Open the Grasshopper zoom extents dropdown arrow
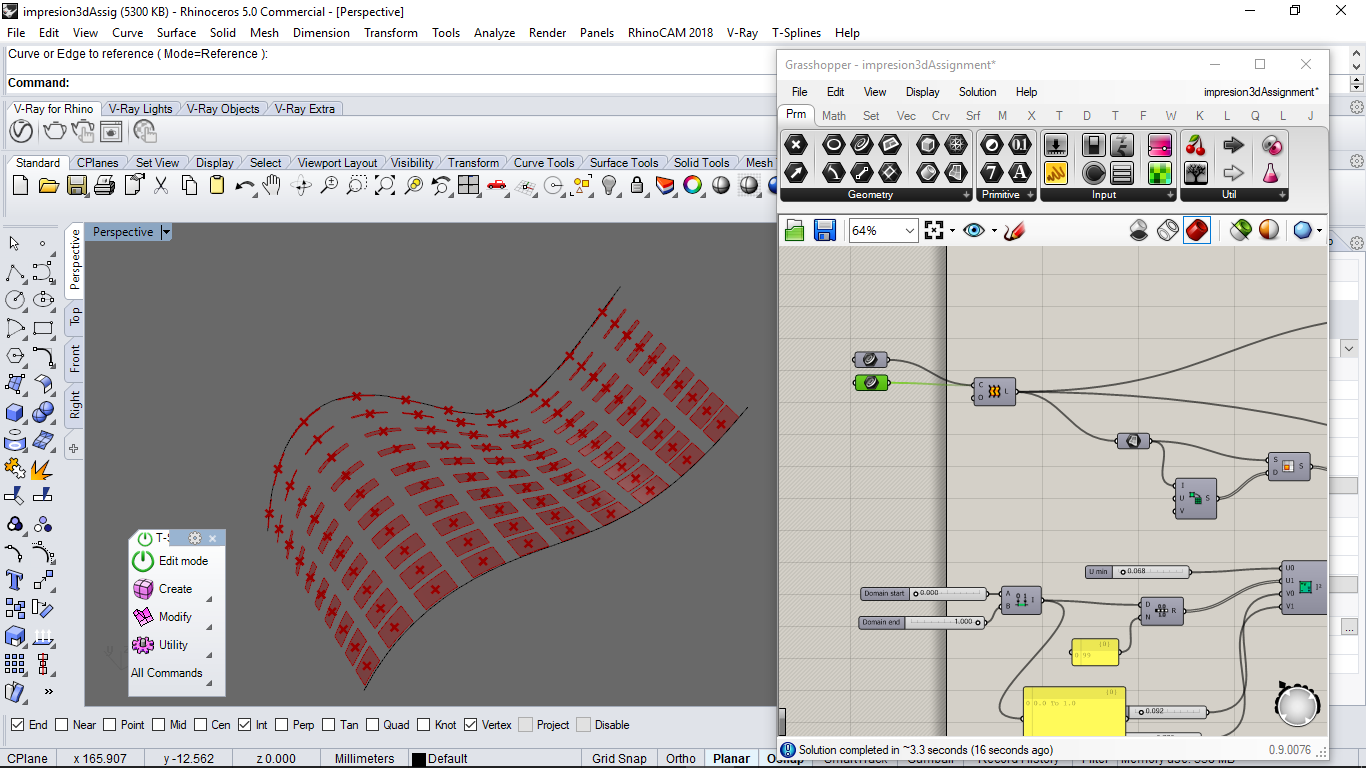 coord(952,231)
